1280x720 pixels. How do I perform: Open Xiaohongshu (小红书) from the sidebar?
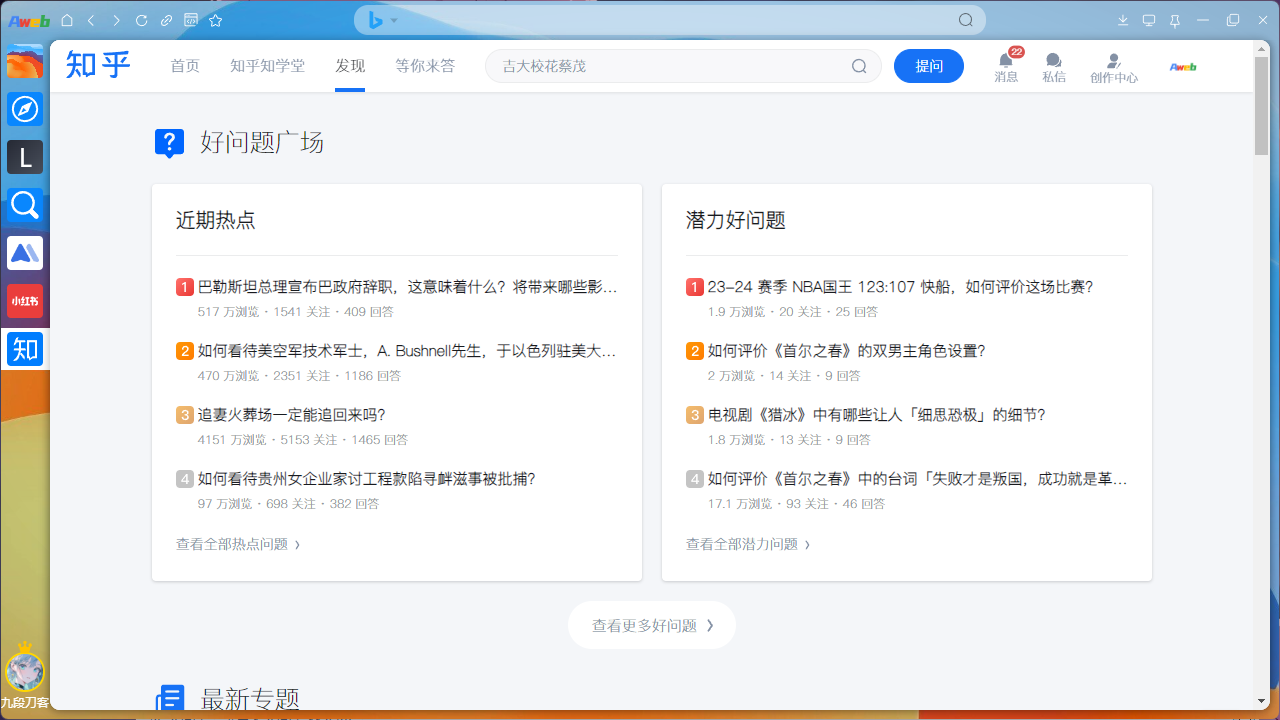(x=24, y=300)
